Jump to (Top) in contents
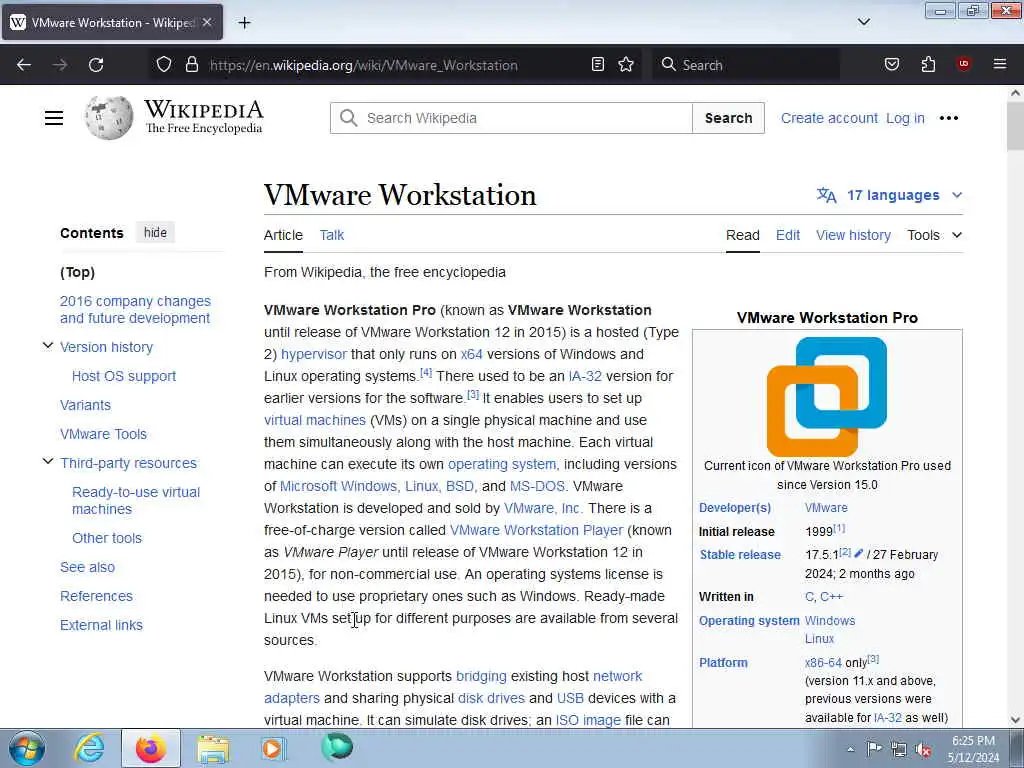The image size is (1024, 768). [x=77, y=272]
